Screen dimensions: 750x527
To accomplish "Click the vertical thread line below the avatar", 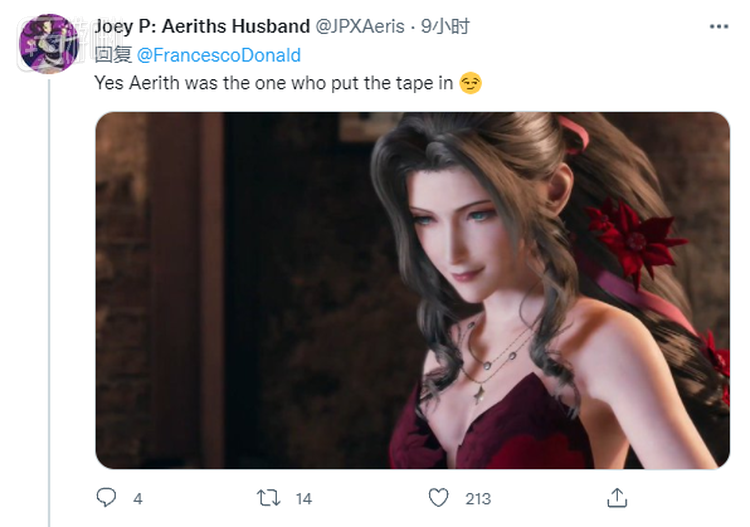I will 49,300.
